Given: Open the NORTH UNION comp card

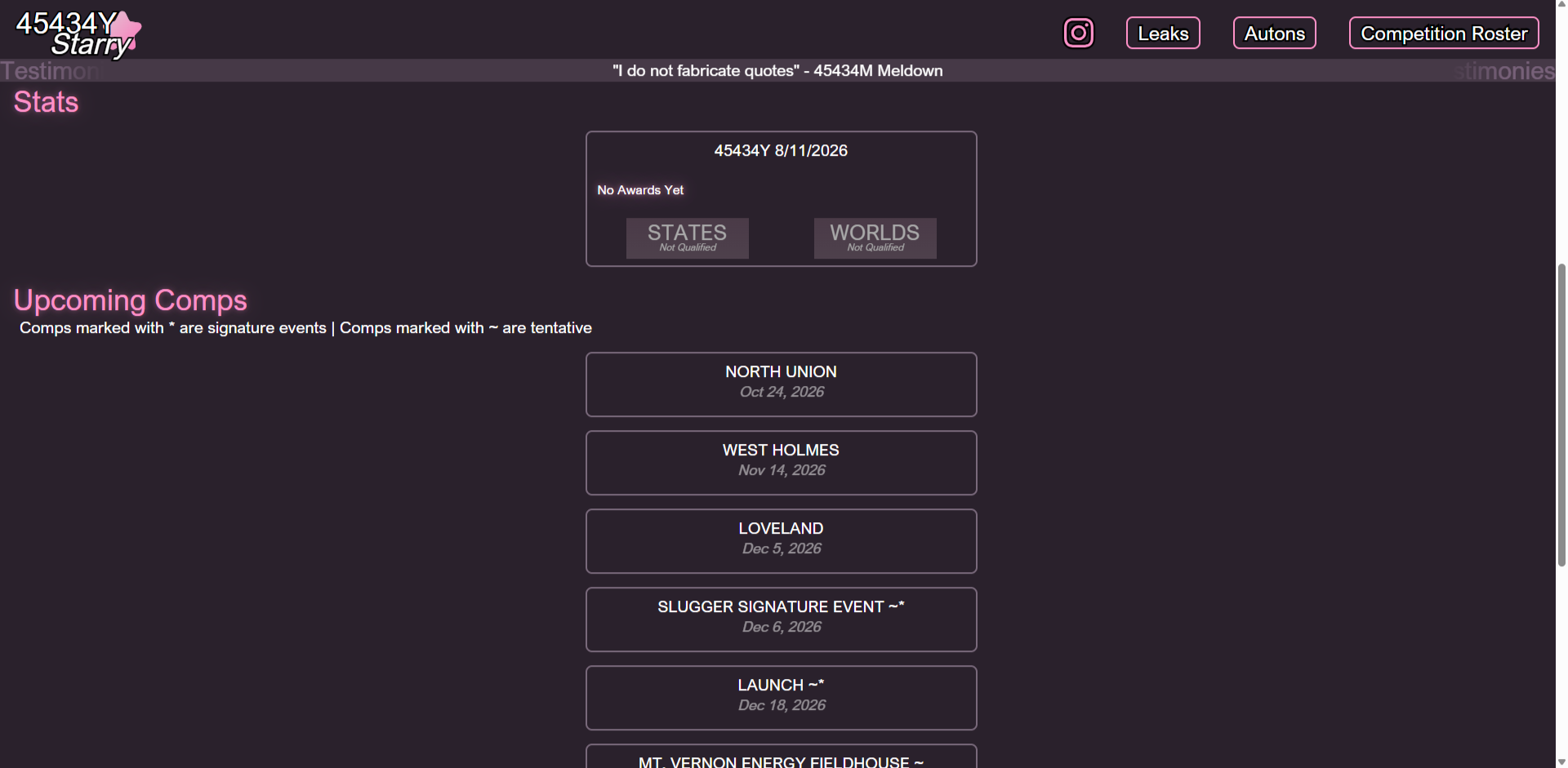Looking at the screenshot, I should point(781,384).
